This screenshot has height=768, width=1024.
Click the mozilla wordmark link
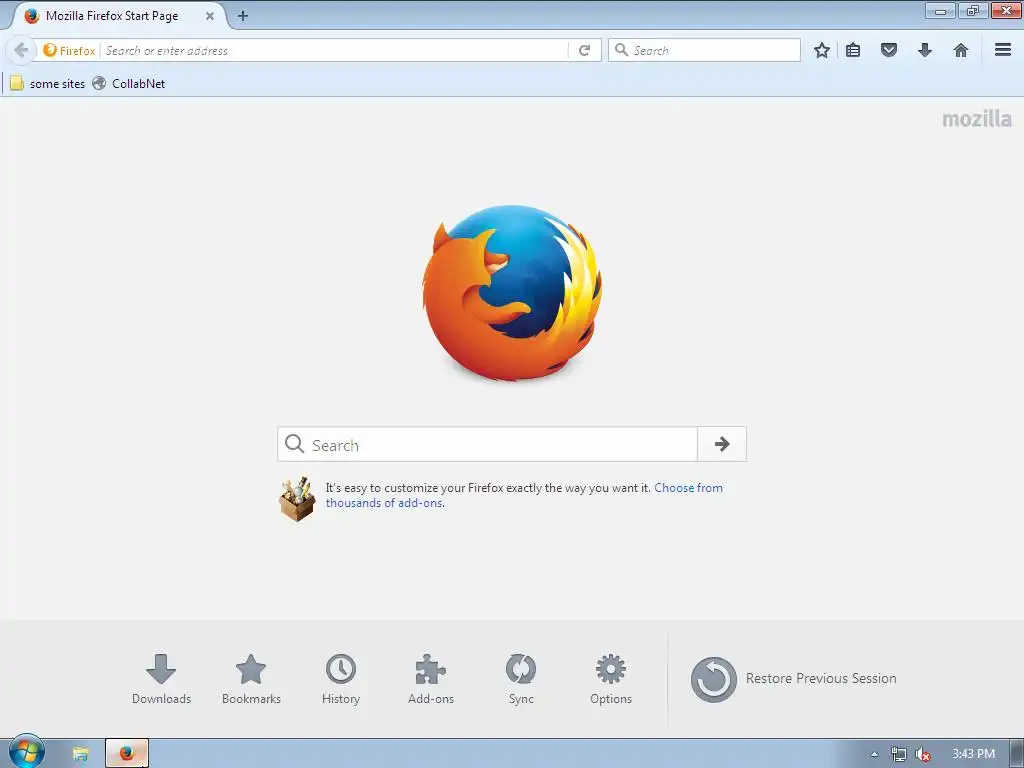pos(977,119)
